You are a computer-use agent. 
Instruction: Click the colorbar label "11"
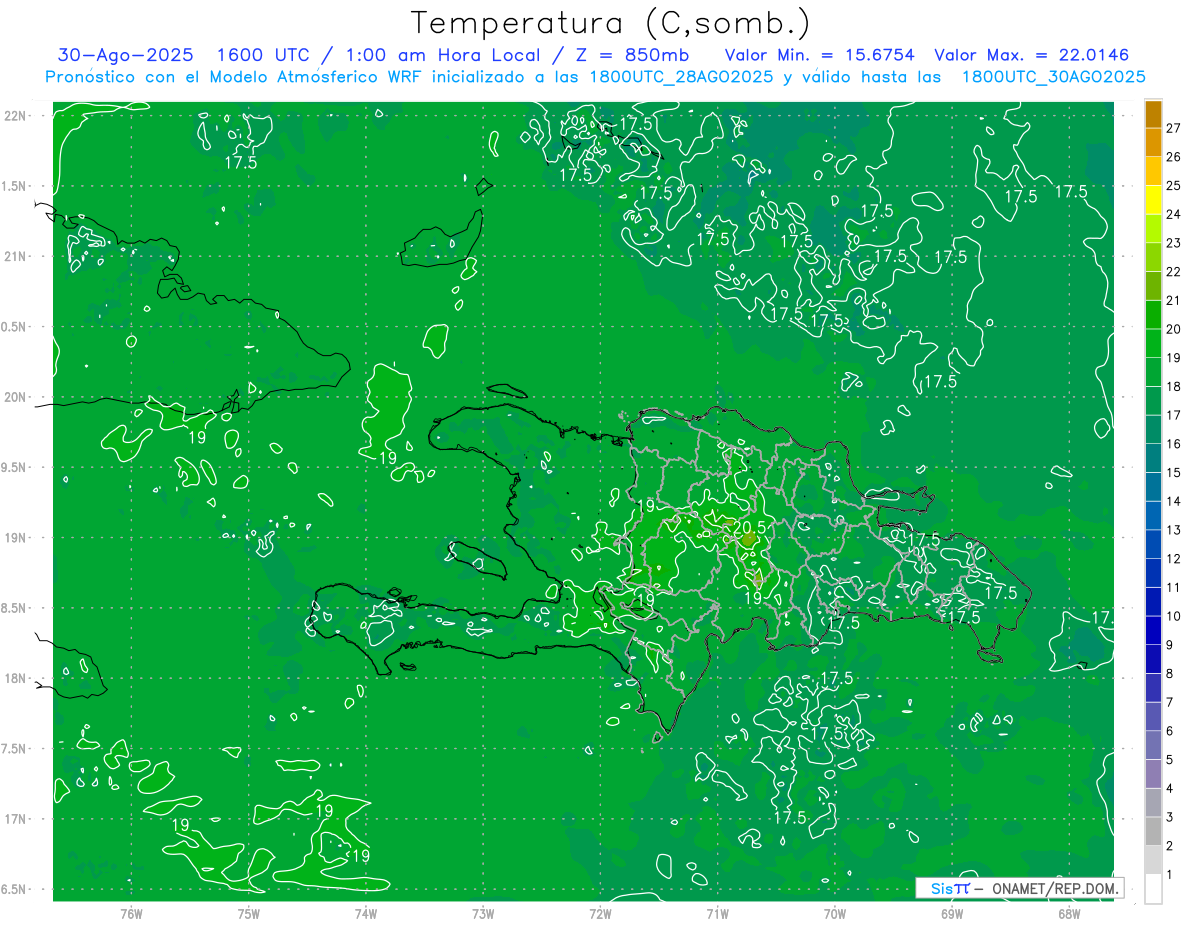pos(1174,587)
